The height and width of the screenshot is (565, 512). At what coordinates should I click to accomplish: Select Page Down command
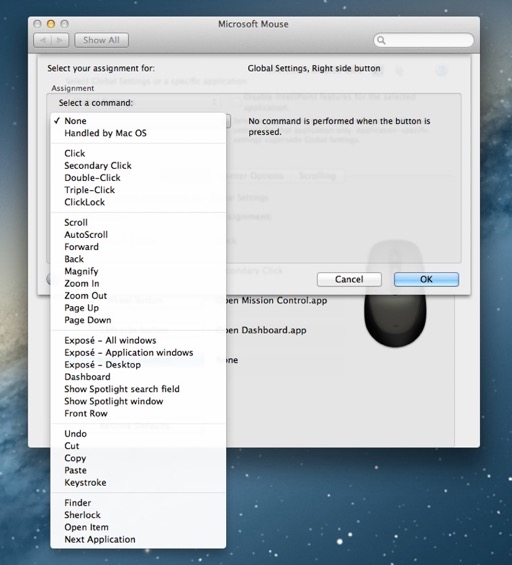coord(138,320)
